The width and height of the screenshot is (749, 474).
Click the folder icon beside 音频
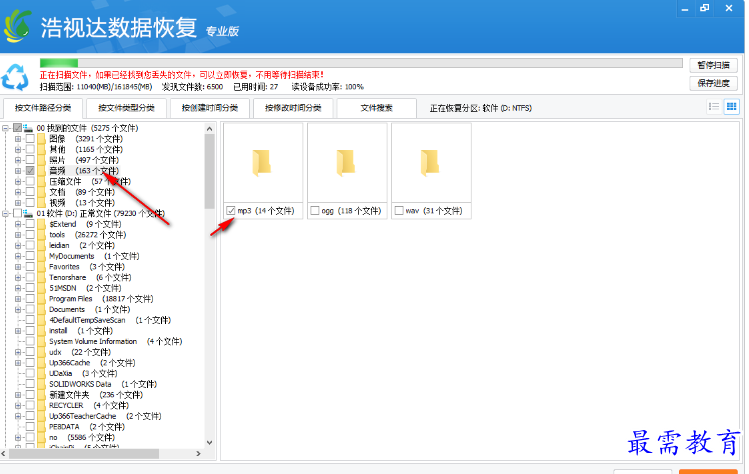(x=42, y=171)
